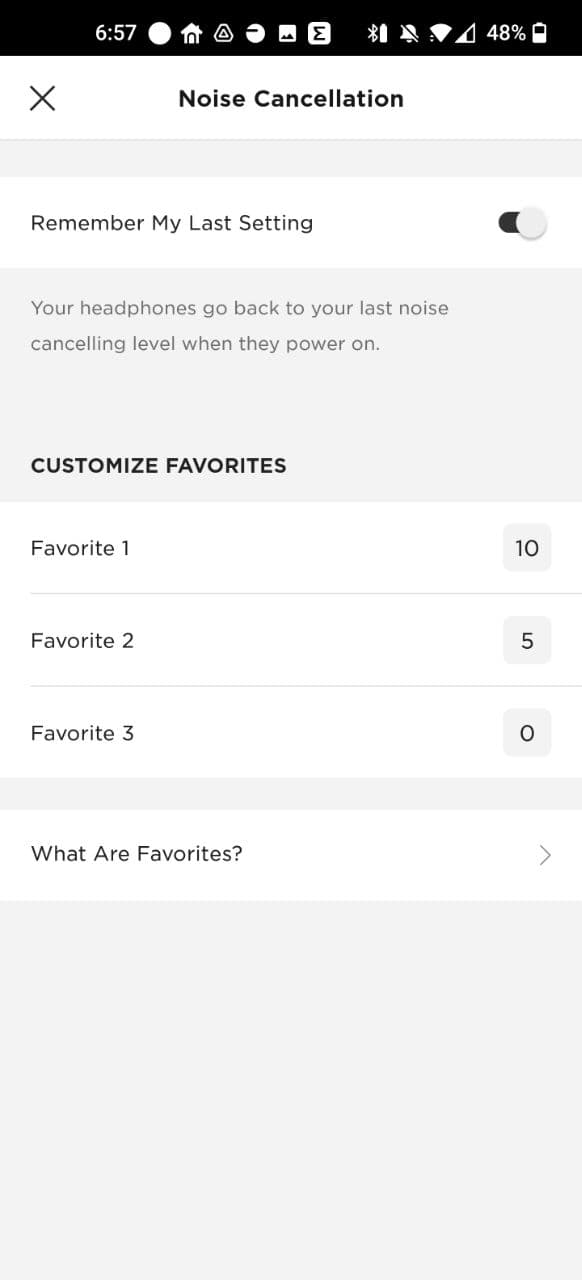Image resolution: width=582 pixels, height=1280 pixels.
Task: Select the Favorite 2 row label
Action: tap(82, 641)
